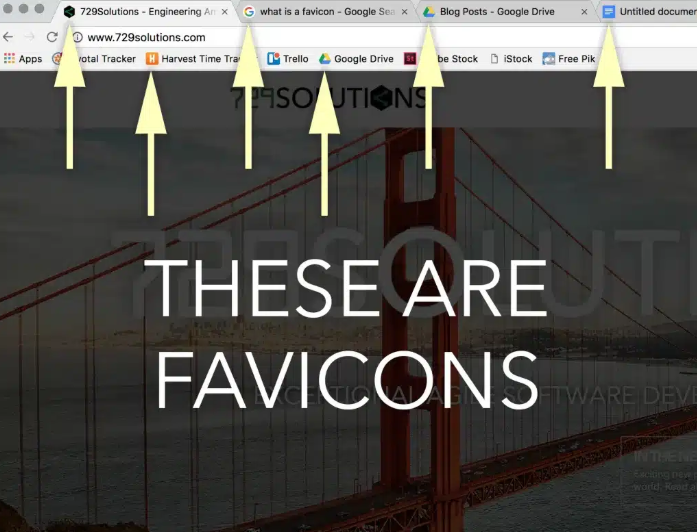The width and height of the screenshot is (697, 532).
Task: Switch to the 729Solutions Engineering tab
Action: point(147,12)
